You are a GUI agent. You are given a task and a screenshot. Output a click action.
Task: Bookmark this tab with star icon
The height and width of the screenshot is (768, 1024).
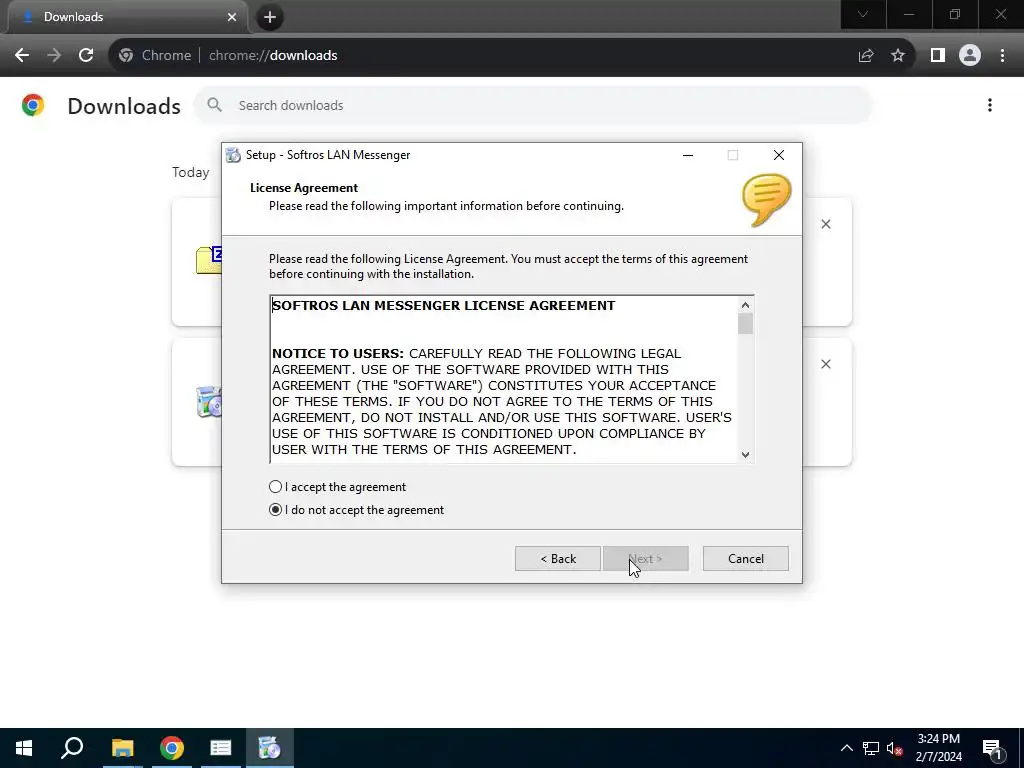(x=898, y=56)
